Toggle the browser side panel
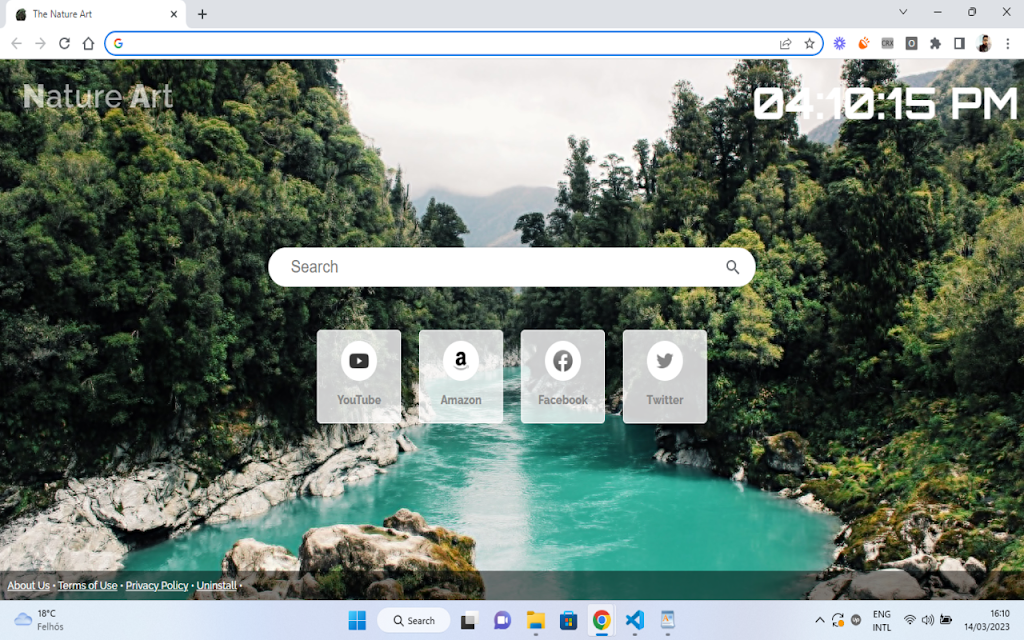1024x640 pixels. (x=959, y=43)
